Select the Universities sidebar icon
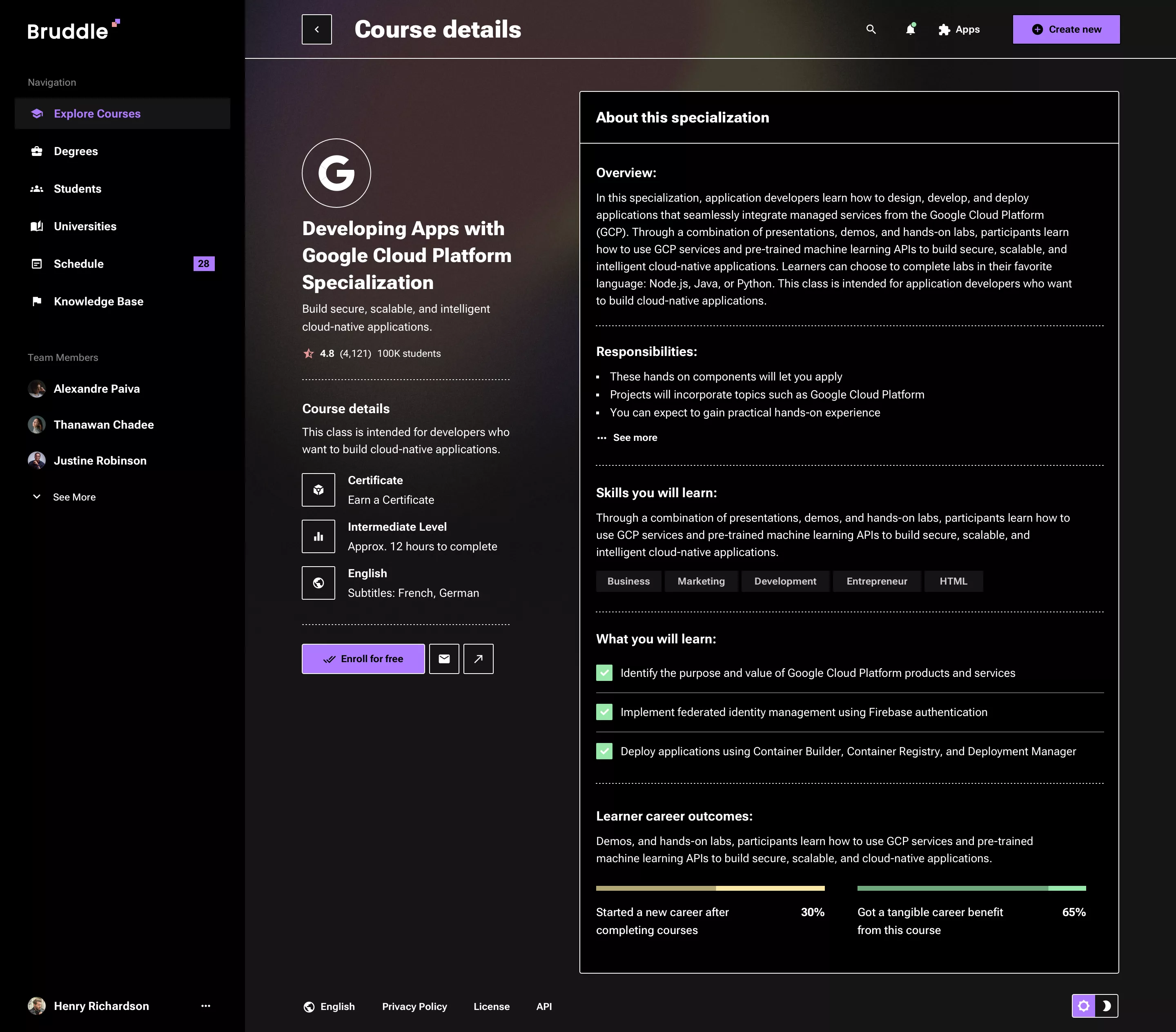Image resolution: width=1176 pixels, height=1032 pixels. point(37,226)
